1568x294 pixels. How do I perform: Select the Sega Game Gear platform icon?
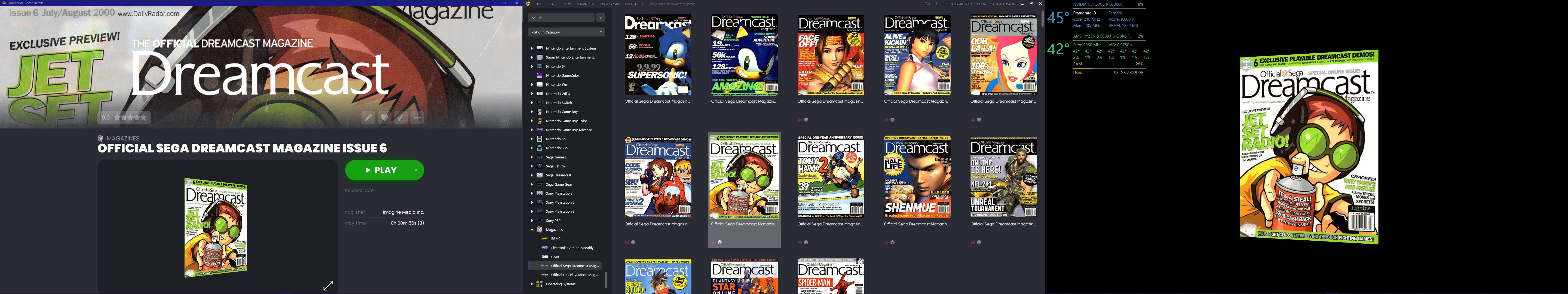pos(539,185)
